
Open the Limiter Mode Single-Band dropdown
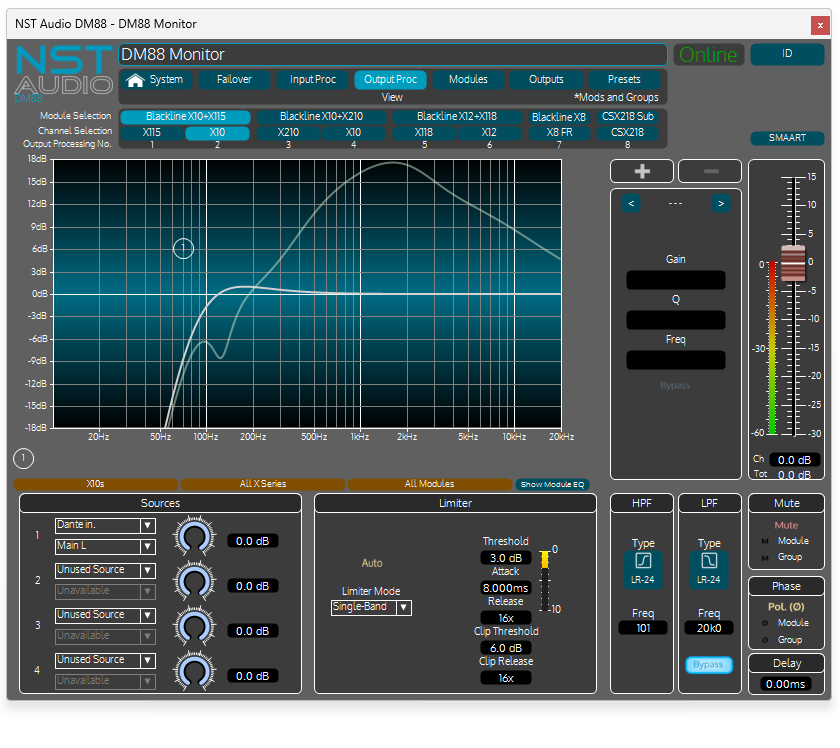click(371, 608)
